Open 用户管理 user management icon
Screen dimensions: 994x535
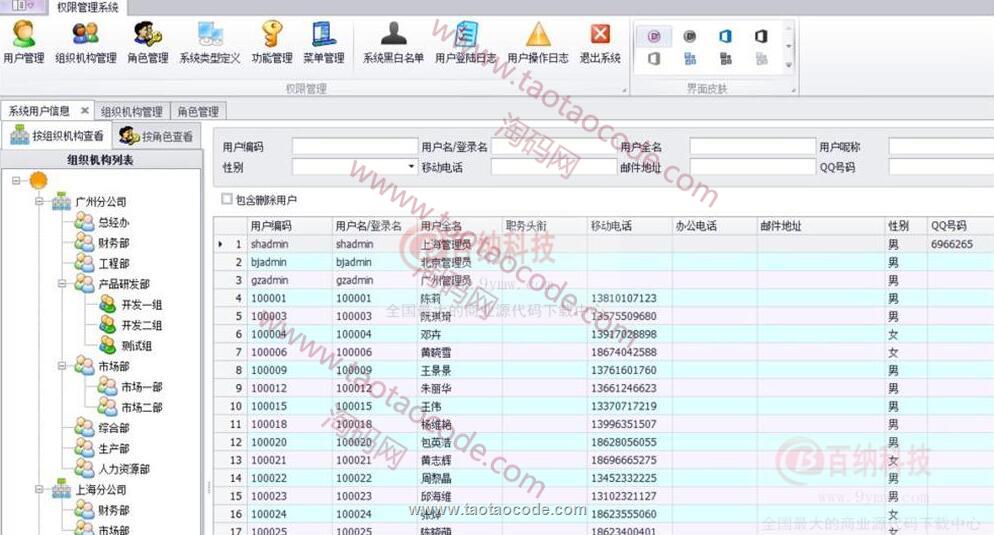click(23, 42)
